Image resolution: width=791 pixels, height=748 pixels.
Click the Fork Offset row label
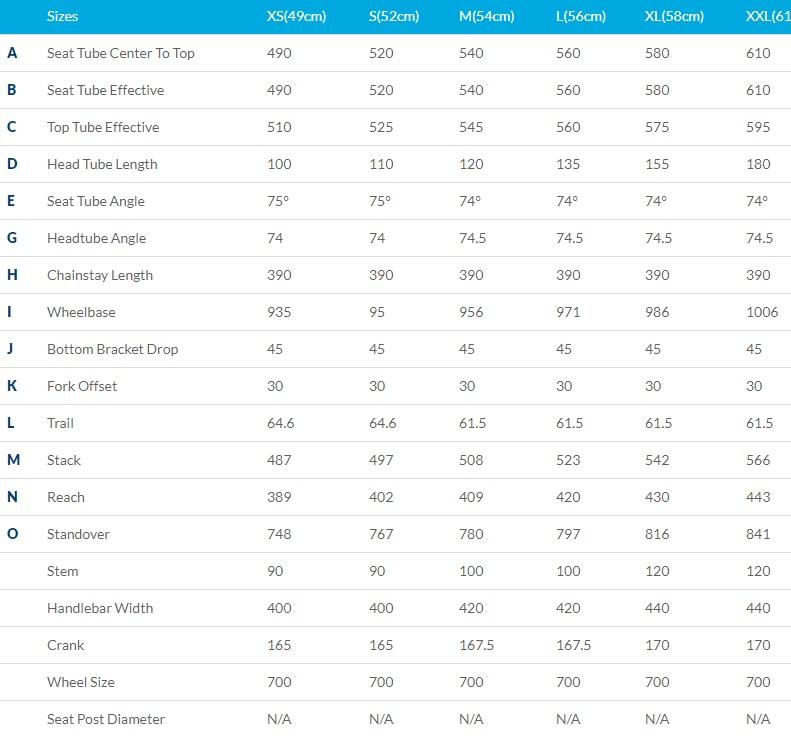pos(82,386)
